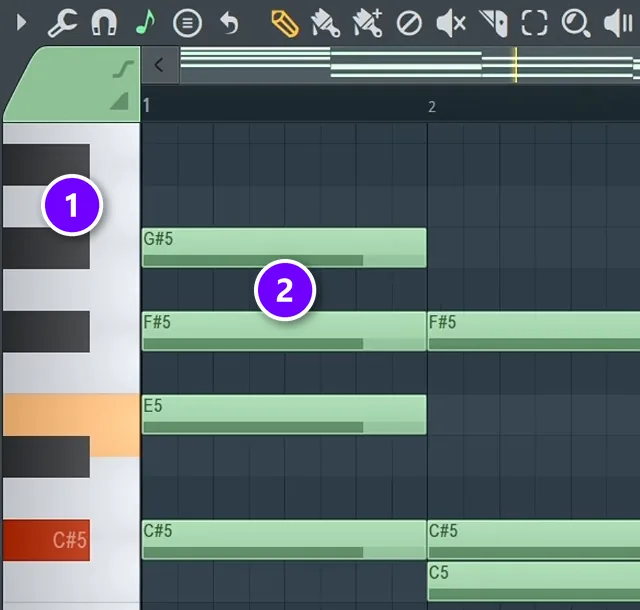Select the Zoom magnifier tool
Screen dimensions: 640x610
click(576, 23)
